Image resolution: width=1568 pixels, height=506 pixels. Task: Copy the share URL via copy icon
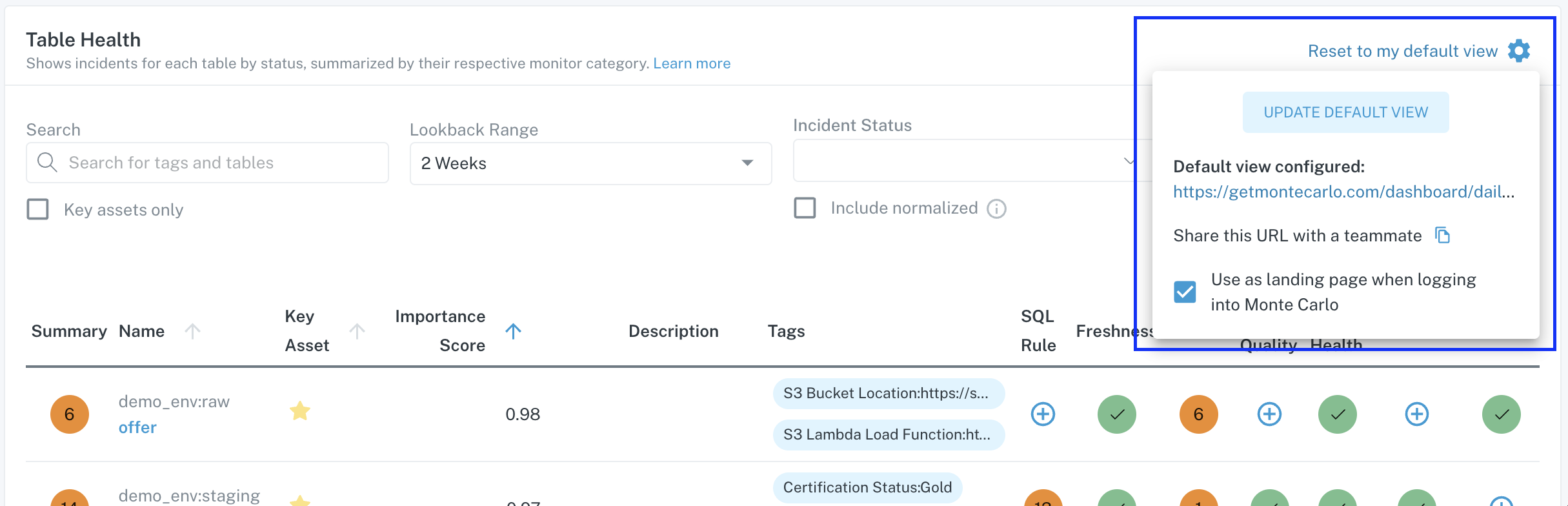1442,236
